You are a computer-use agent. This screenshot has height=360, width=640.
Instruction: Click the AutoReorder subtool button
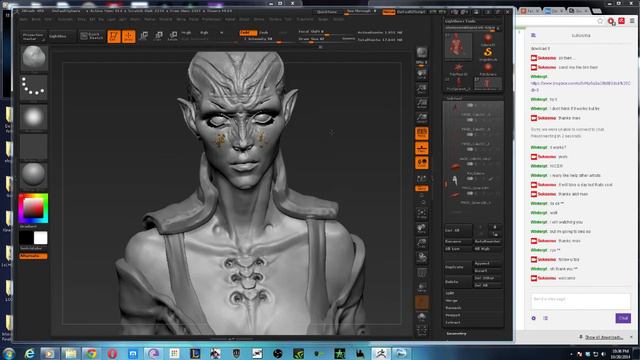coord(488,241)
